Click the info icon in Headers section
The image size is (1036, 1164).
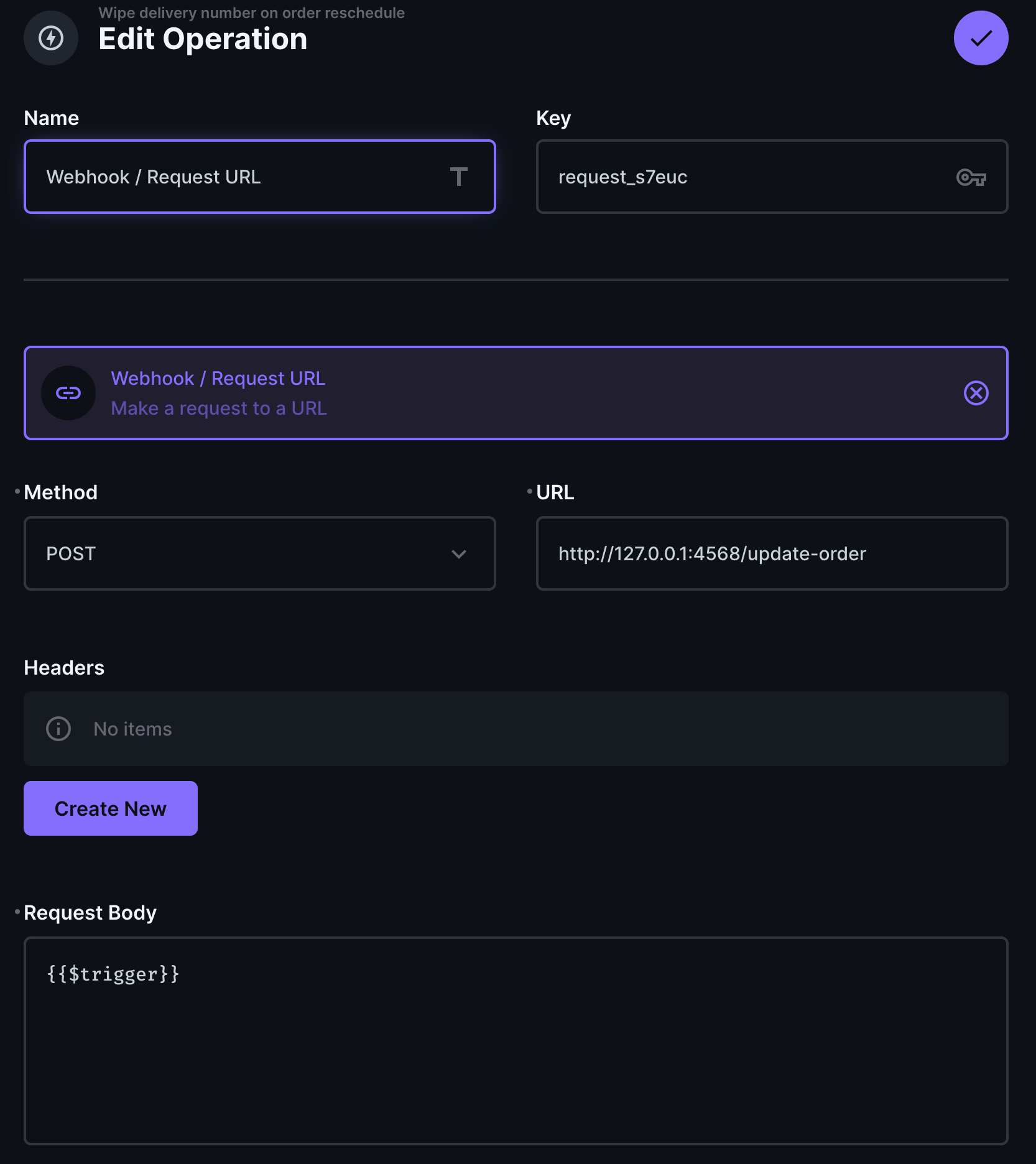[57, 729]
